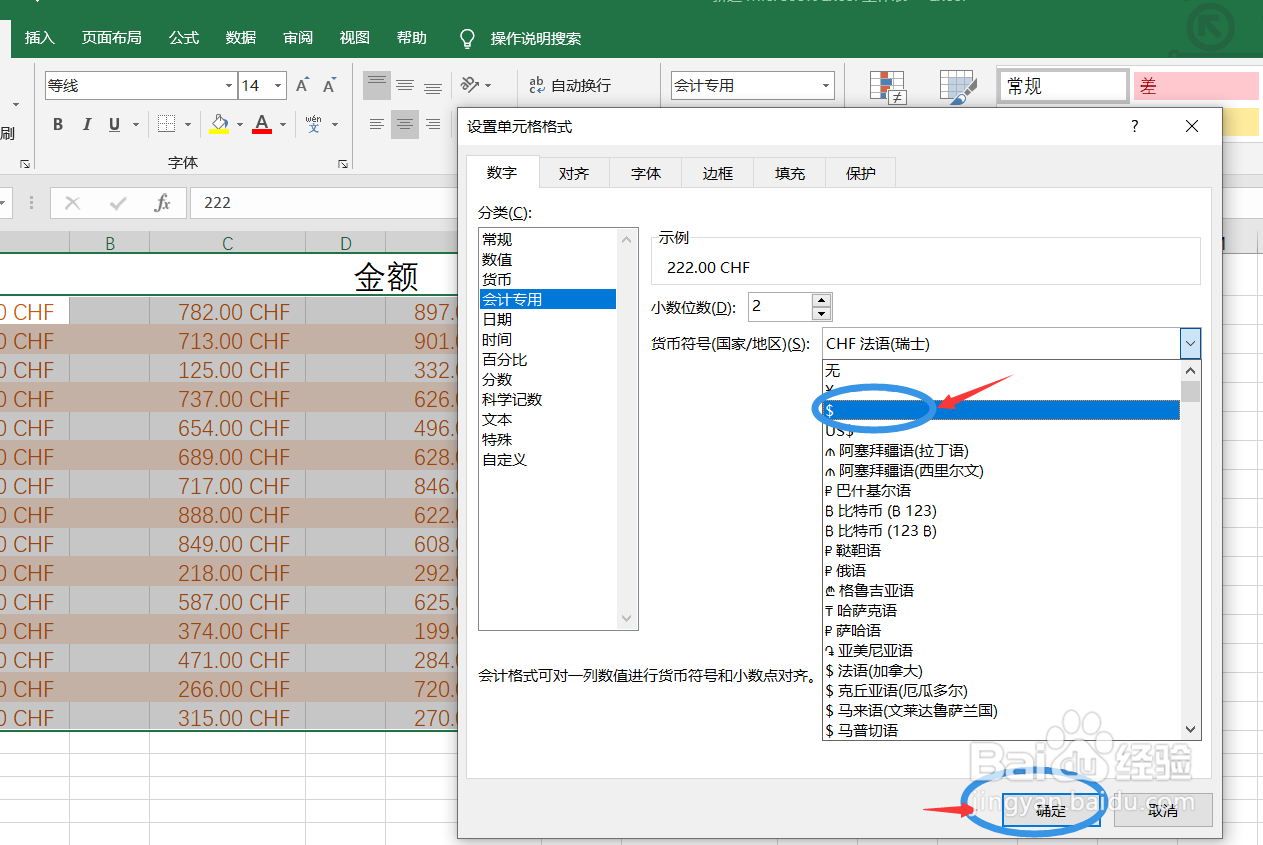1263x845 pixels.
Task: Click the 确定 button
Action: [x=1050, y=811]
